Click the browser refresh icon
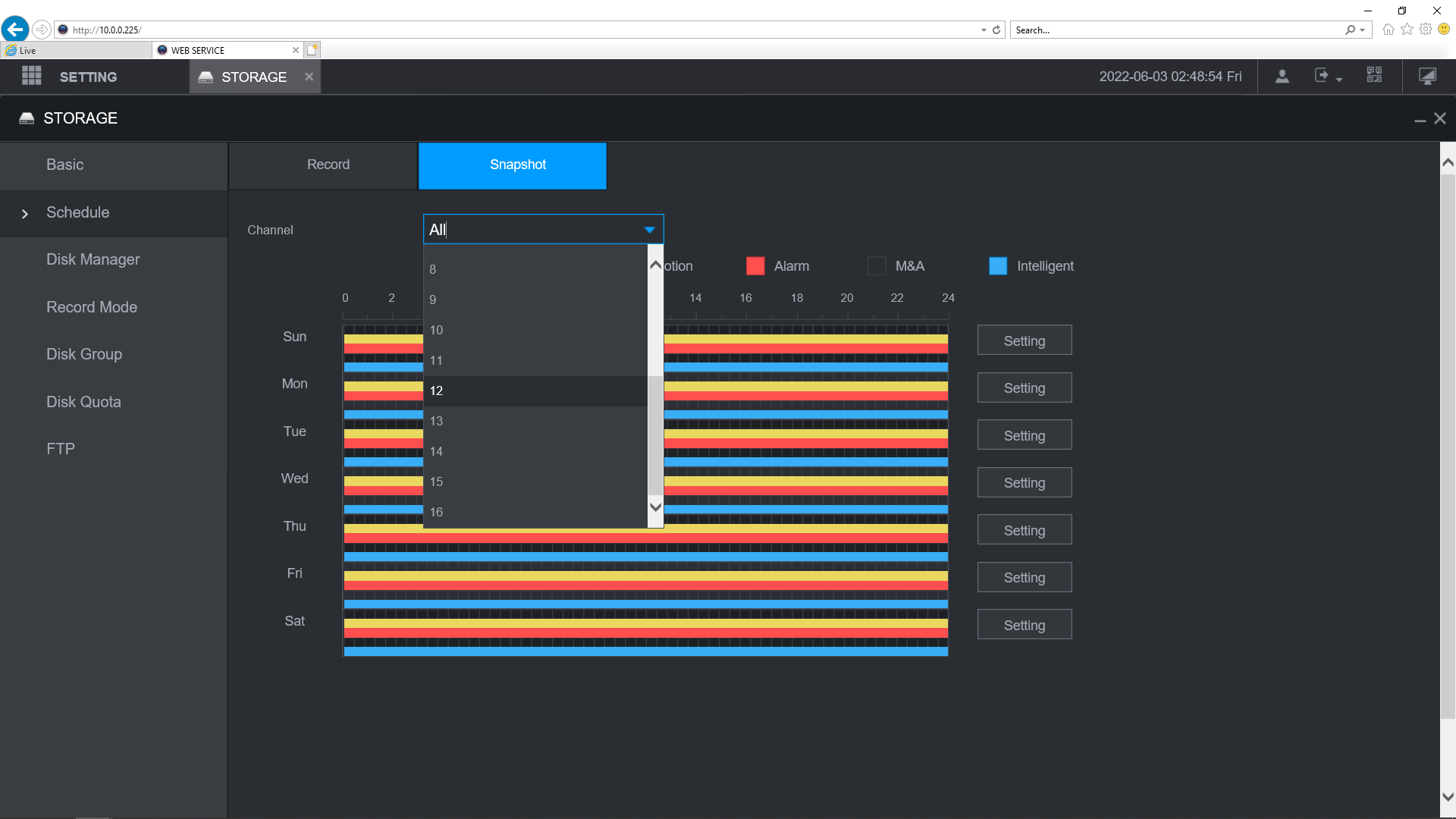The width and height of the screenshot is (1456, 819). tap(996, 30)
